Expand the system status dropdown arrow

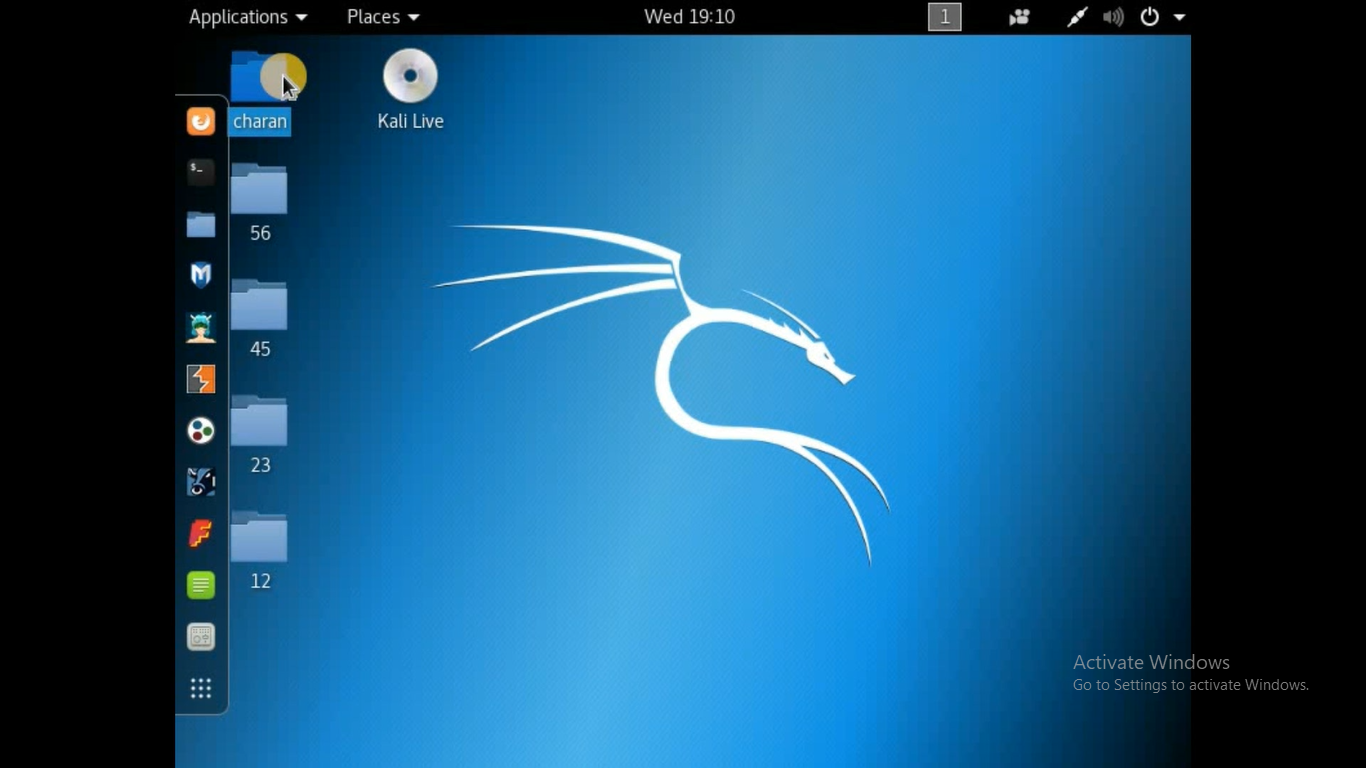[x=1179, y=16]
